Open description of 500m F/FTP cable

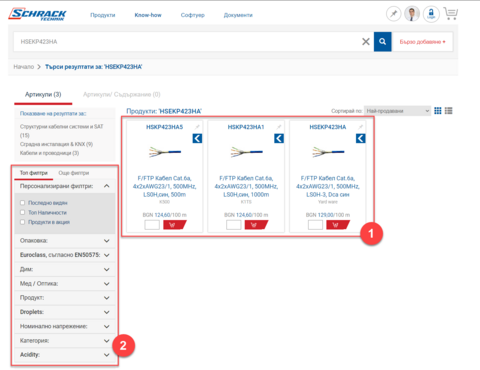point(165,186)
